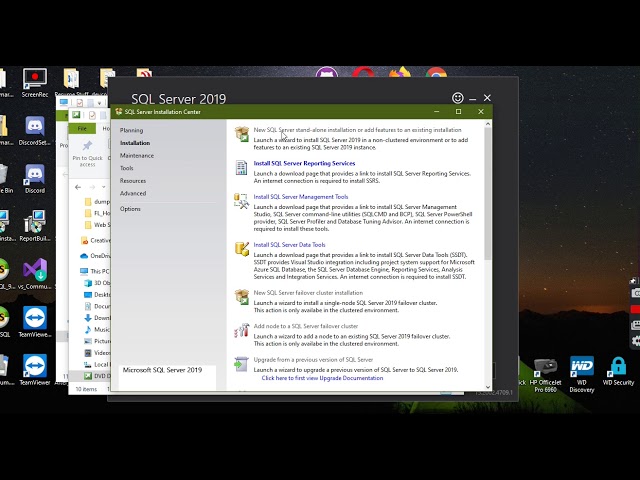Click Pin to Quick access in Explorer

pos(87,153)
